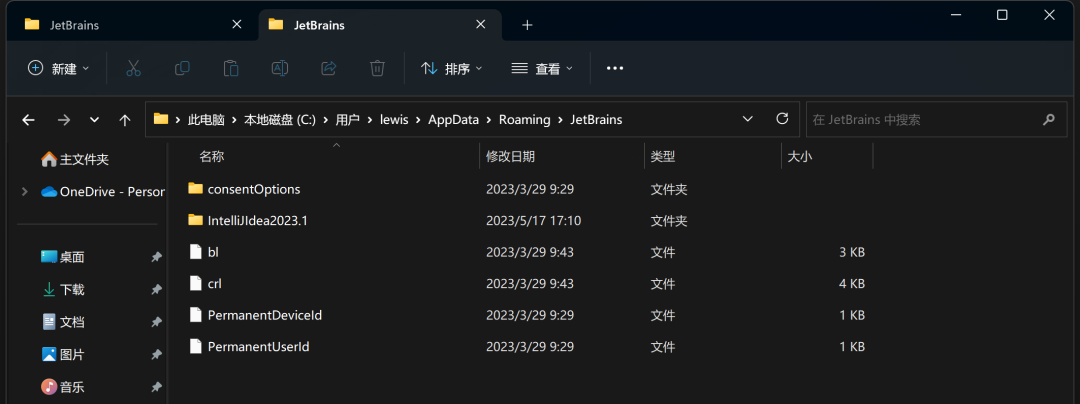Select the PermanentUserId file name

point(258,347)
